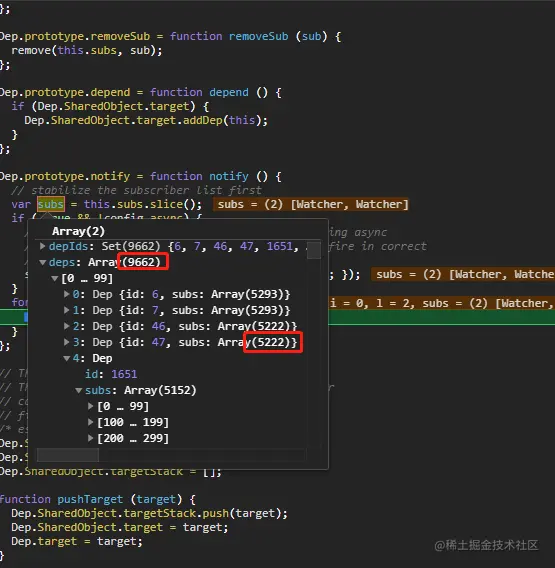This screenshot has height=568, width=555.
Task: Click the vertical scrollbar thumb in the popup
Action: click(314, 250)
